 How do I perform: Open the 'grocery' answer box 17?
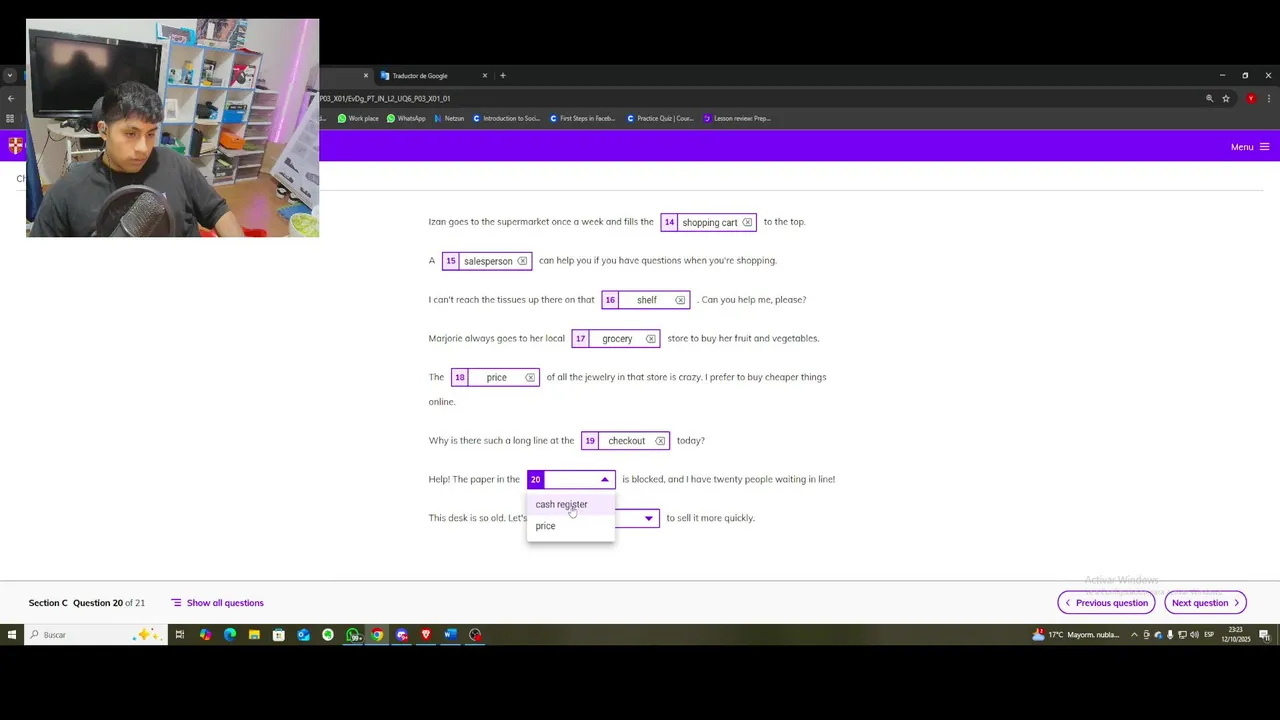[x=616, y=339]
